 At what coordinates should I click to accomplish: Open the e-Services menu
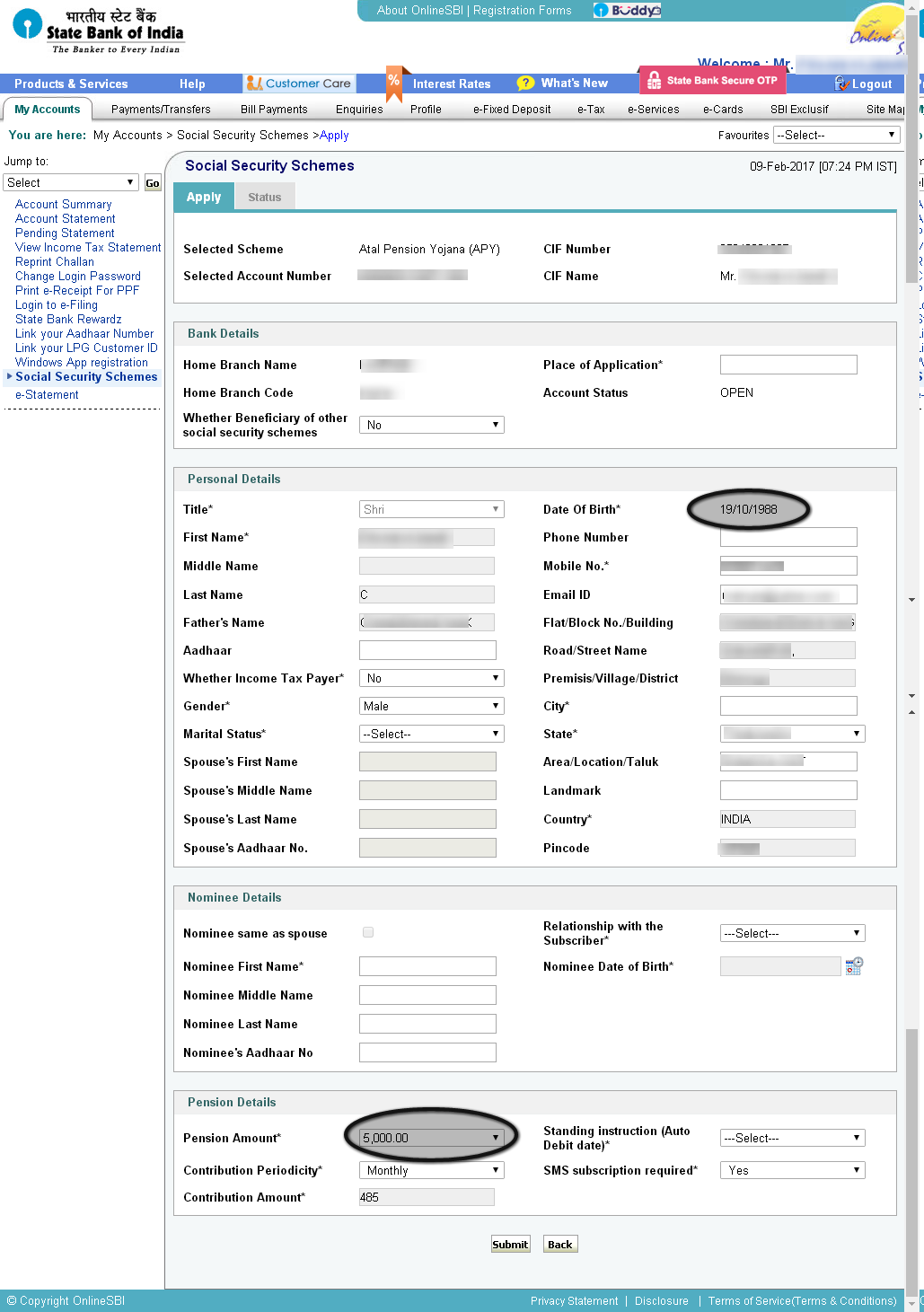point(653,109)
